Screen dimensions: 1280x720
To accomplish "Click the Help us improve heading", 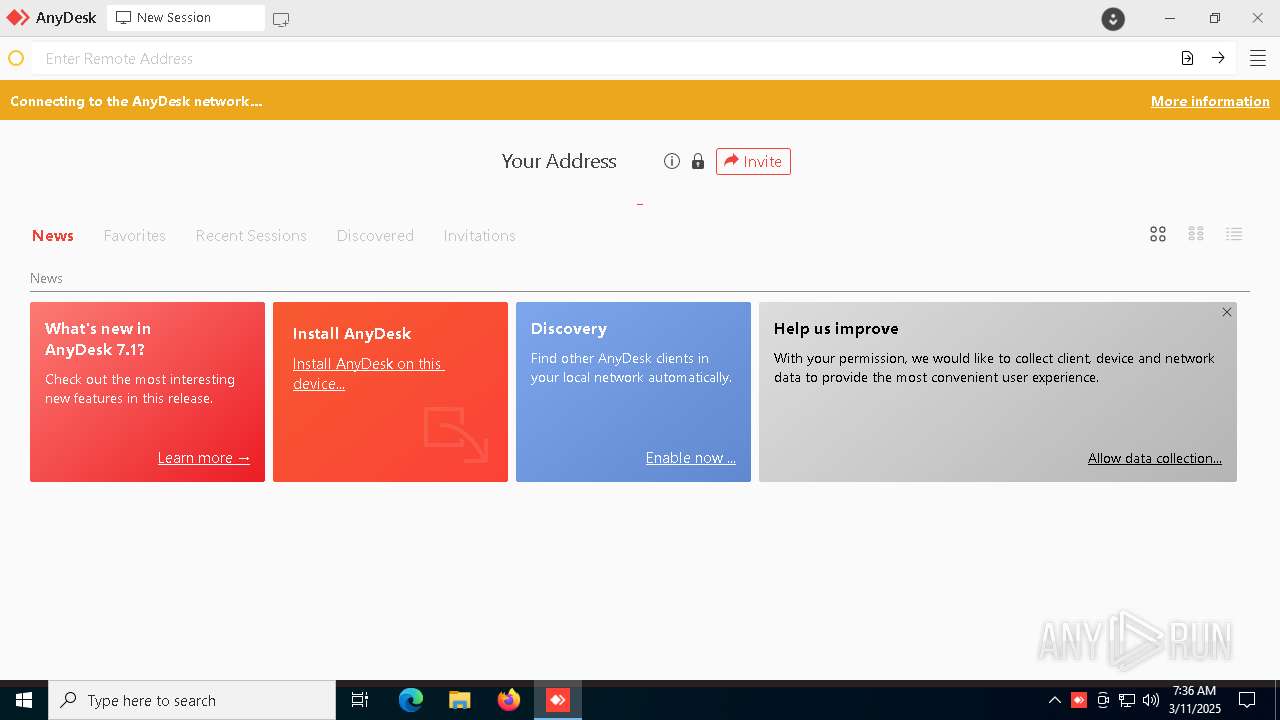I will (836, 328).
